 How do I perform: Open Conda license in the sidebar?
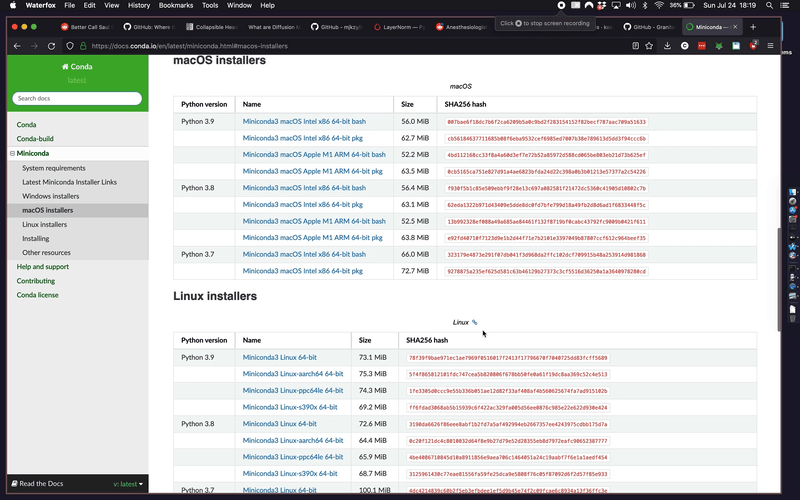[38, 295]
